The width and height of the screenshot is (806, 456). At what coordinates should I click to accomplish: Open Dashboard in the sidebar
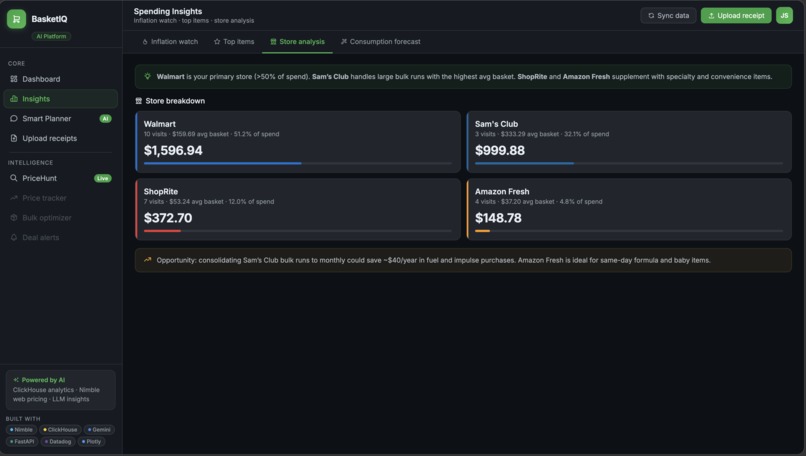point(61,79)
